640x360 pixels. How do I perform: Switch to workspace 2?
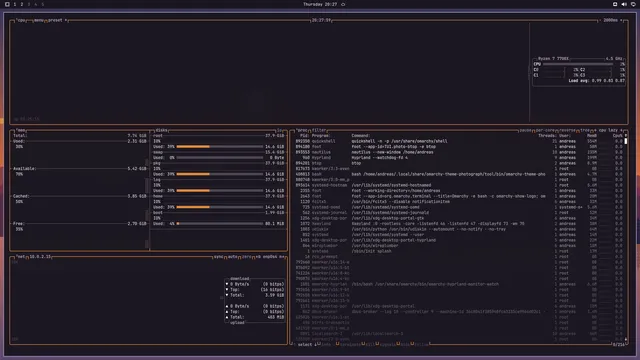coord(22,4)
